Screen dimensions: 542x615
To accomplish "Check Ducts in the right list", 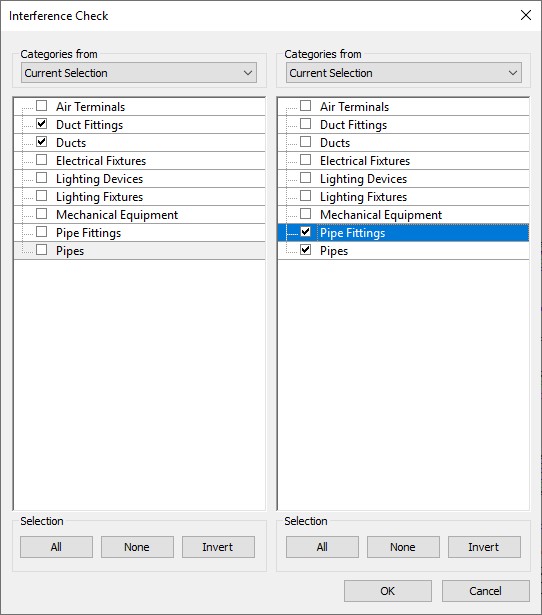I will point(306,142).
